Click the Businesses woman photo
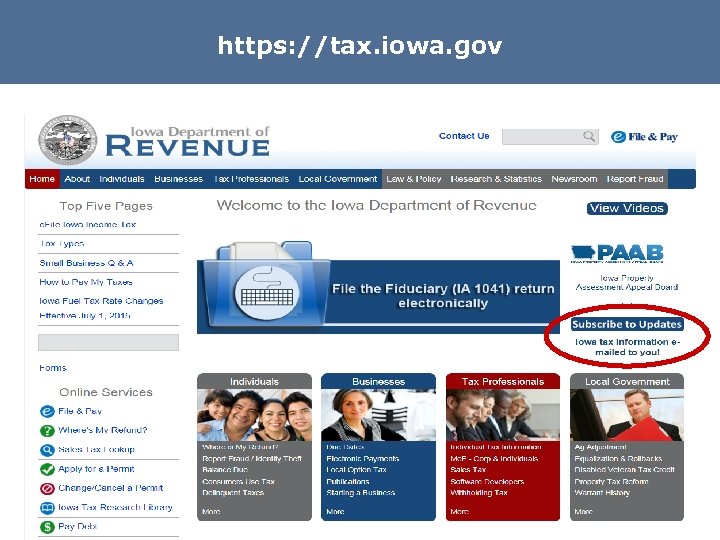Image resolution: width=720 pixels, height=540 pixels. click(x=378, y=415)
